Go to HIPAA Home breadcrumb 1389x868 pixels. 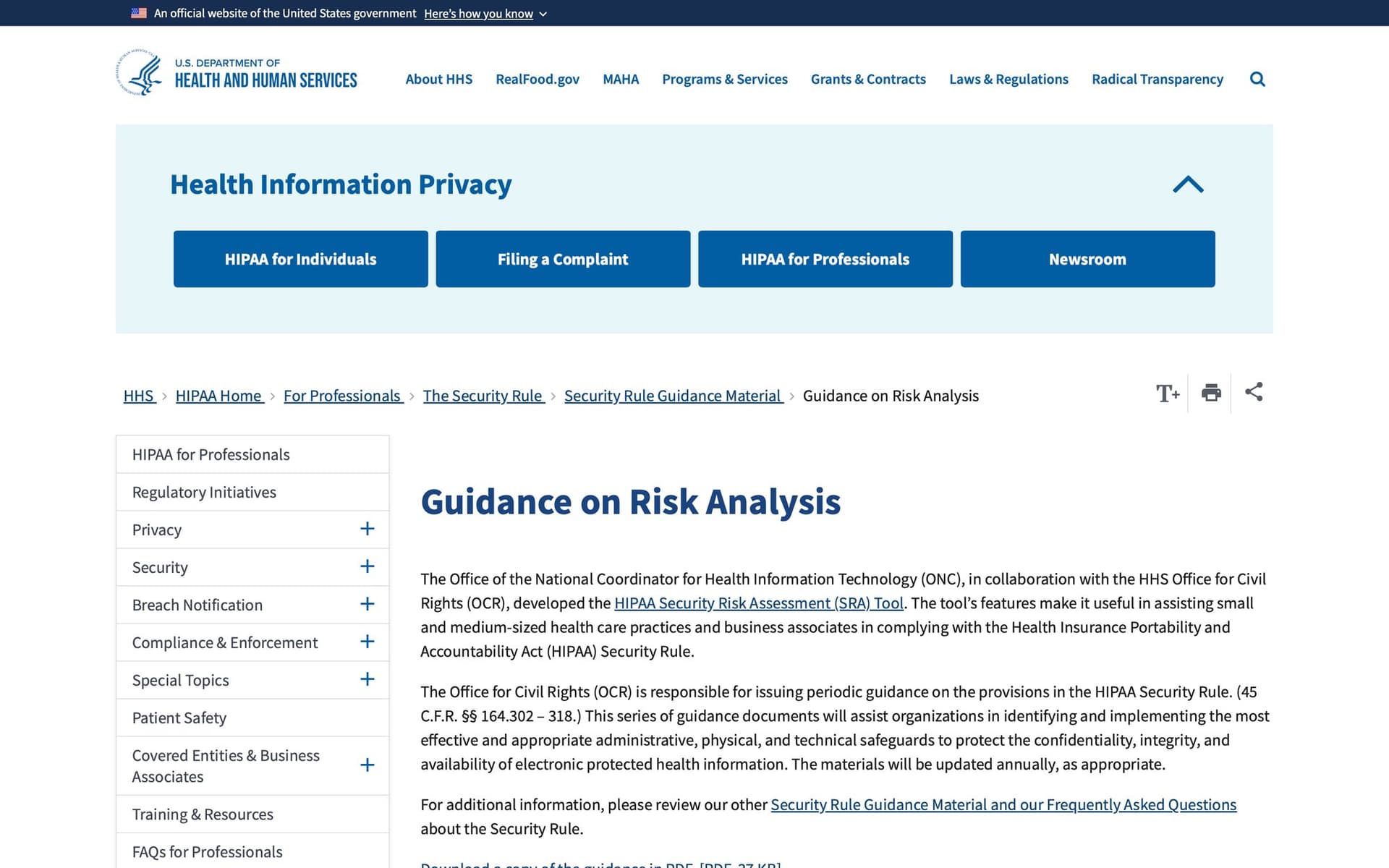219,396
